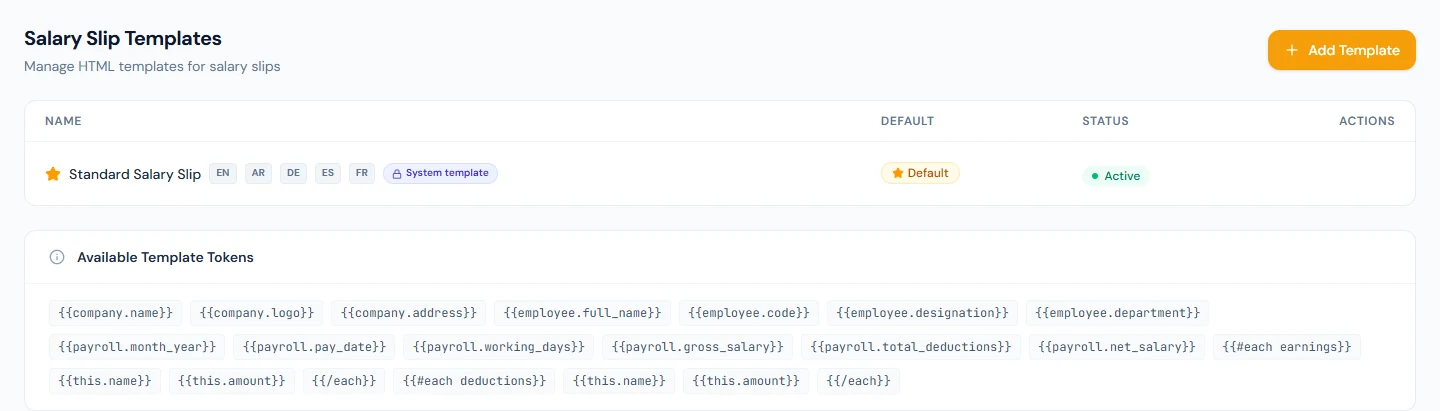Click the System template badge

[440, 173]
